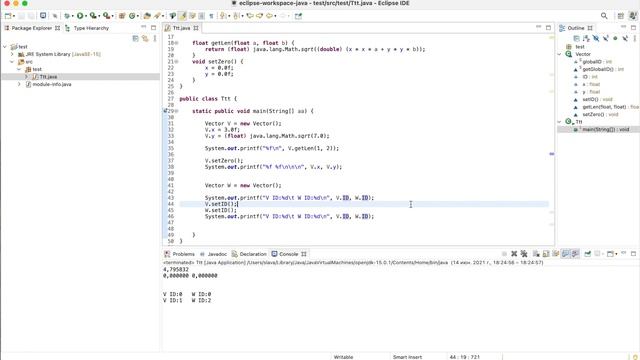Expand JRE System Library node
This screenshot has height=360, width=640.
click(12, 54)
